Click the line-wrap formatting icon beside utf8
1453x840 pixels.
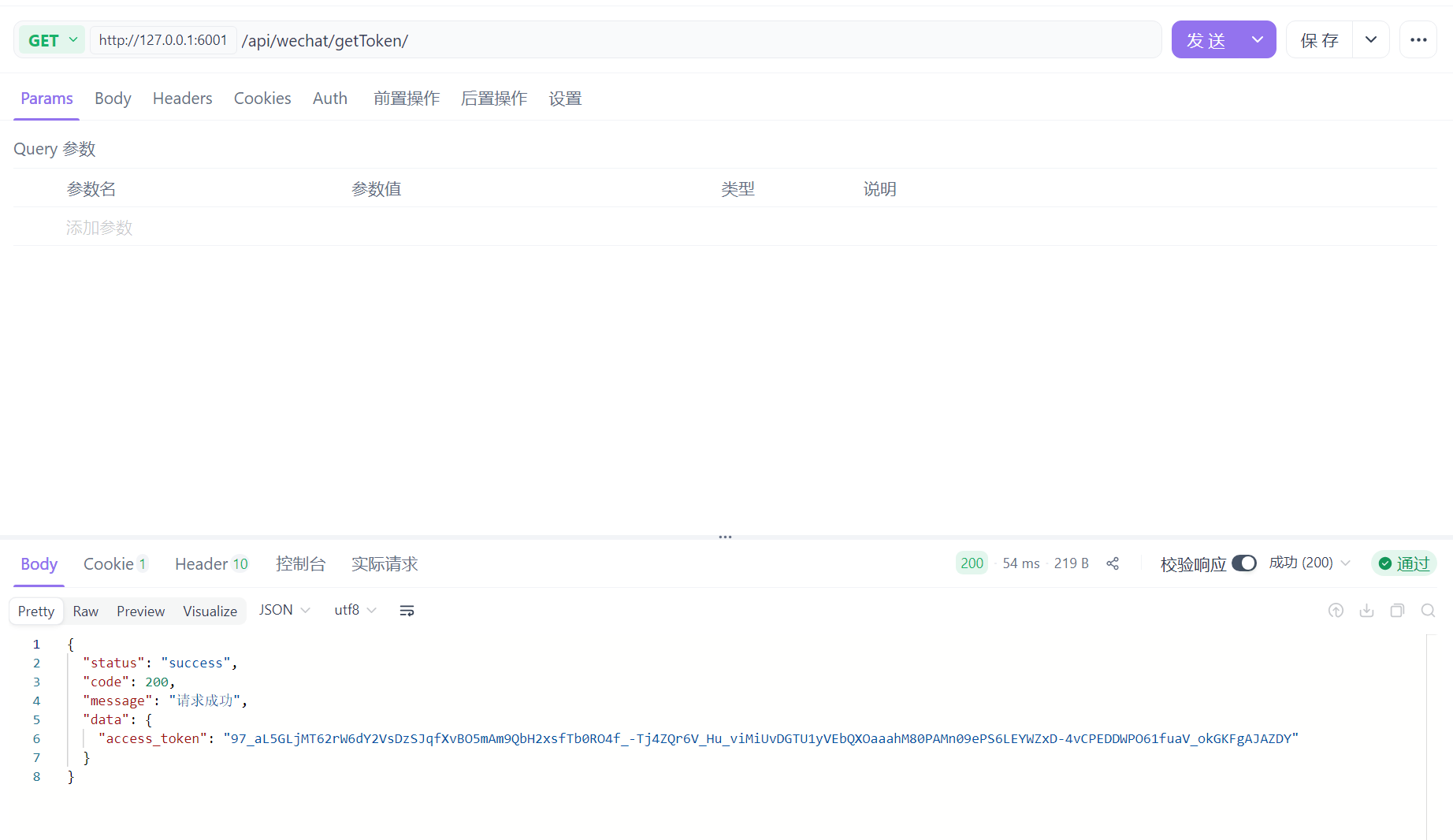pos(407,610)
